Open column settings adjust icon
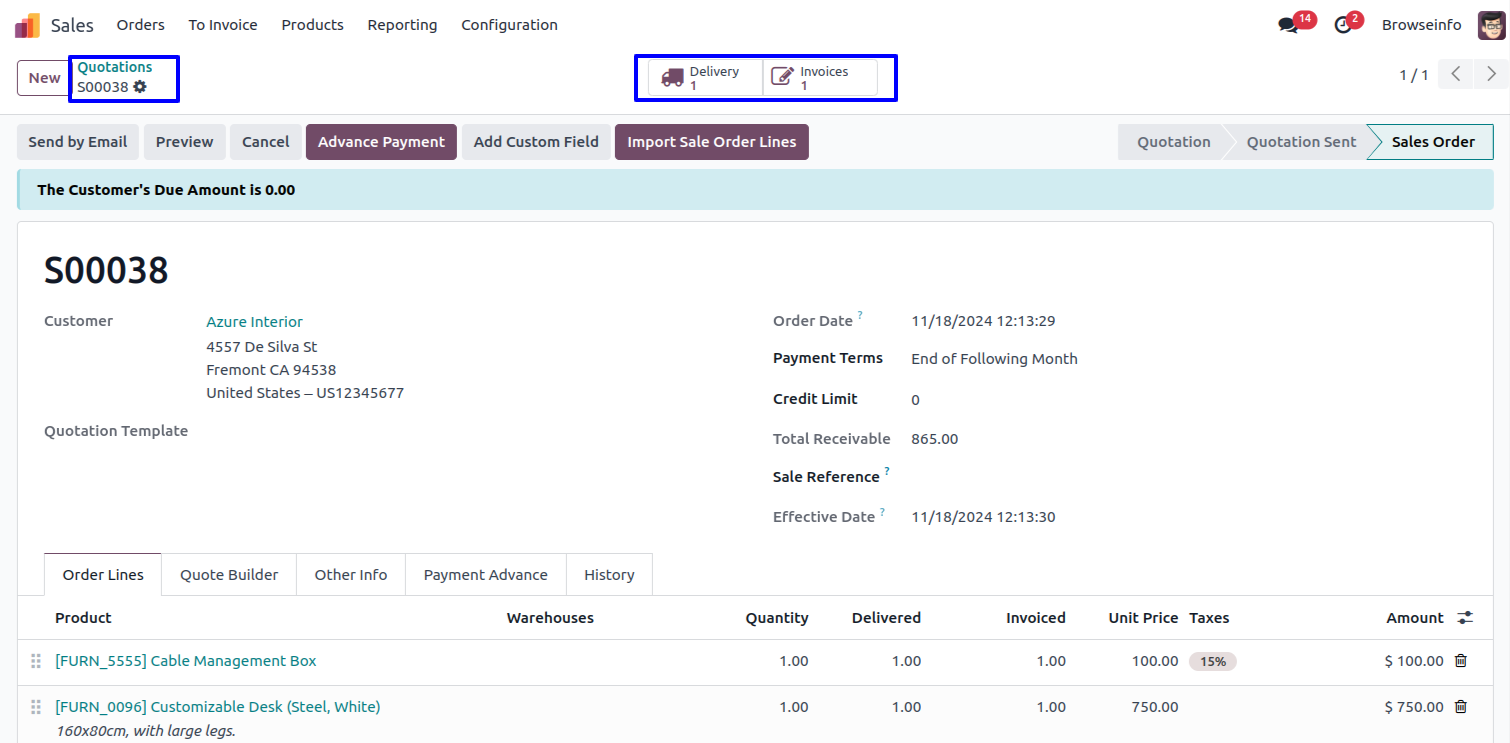This screenshot has width=1510, height=743. [1465, 618]
